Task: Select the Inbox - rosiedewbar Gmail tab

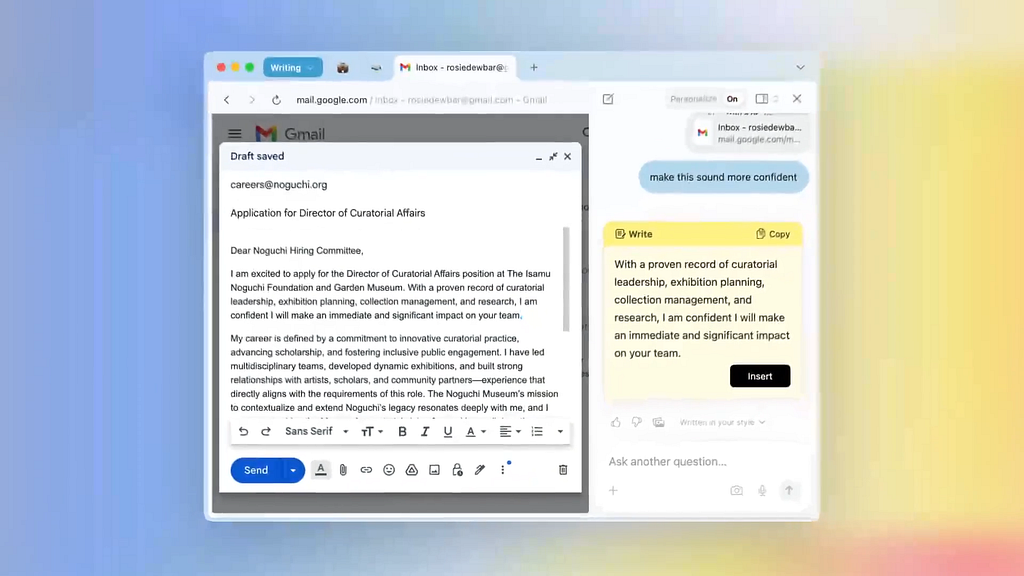Action: pos(455,67)
